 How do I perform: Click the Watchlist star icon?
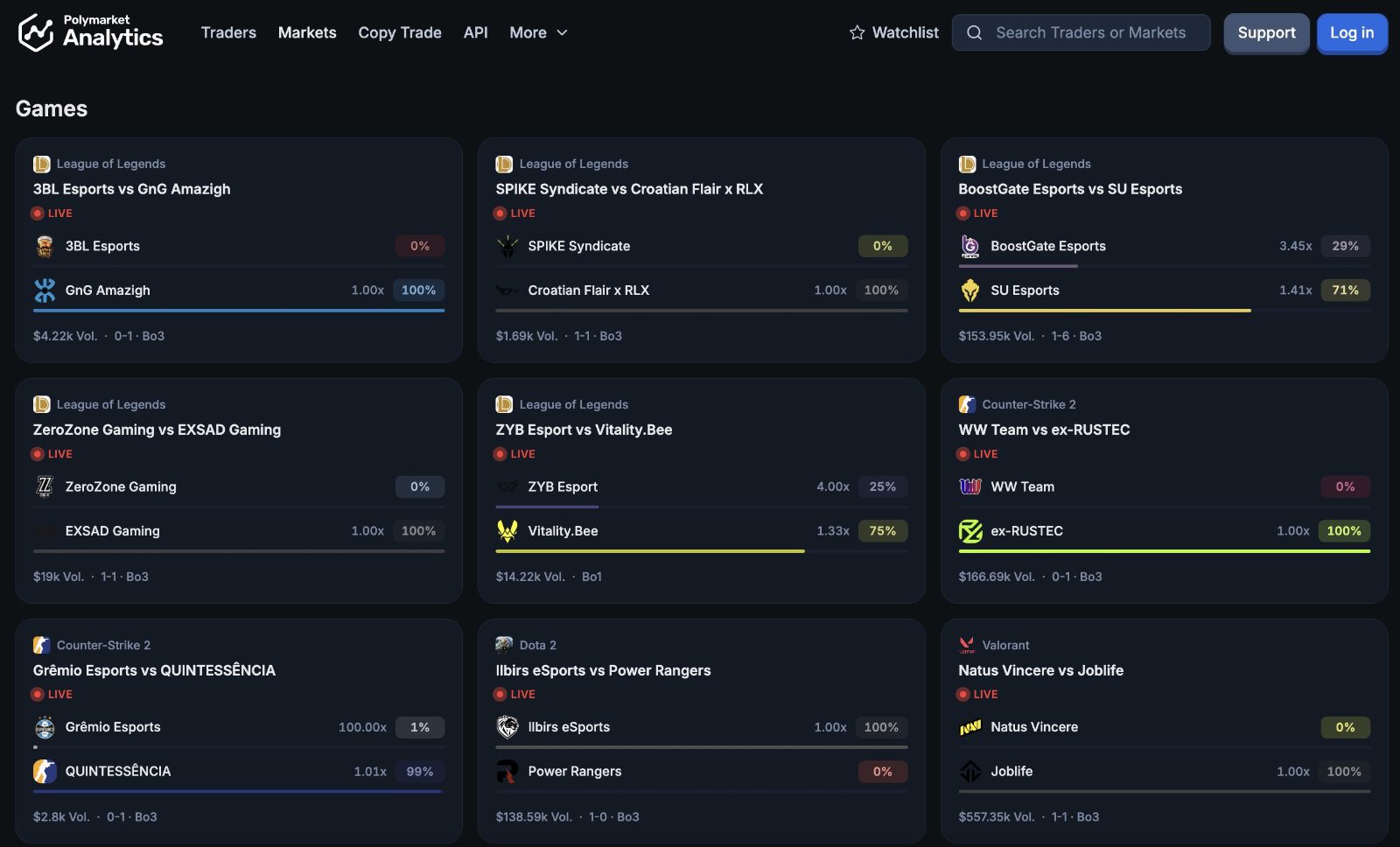(857, 32)
